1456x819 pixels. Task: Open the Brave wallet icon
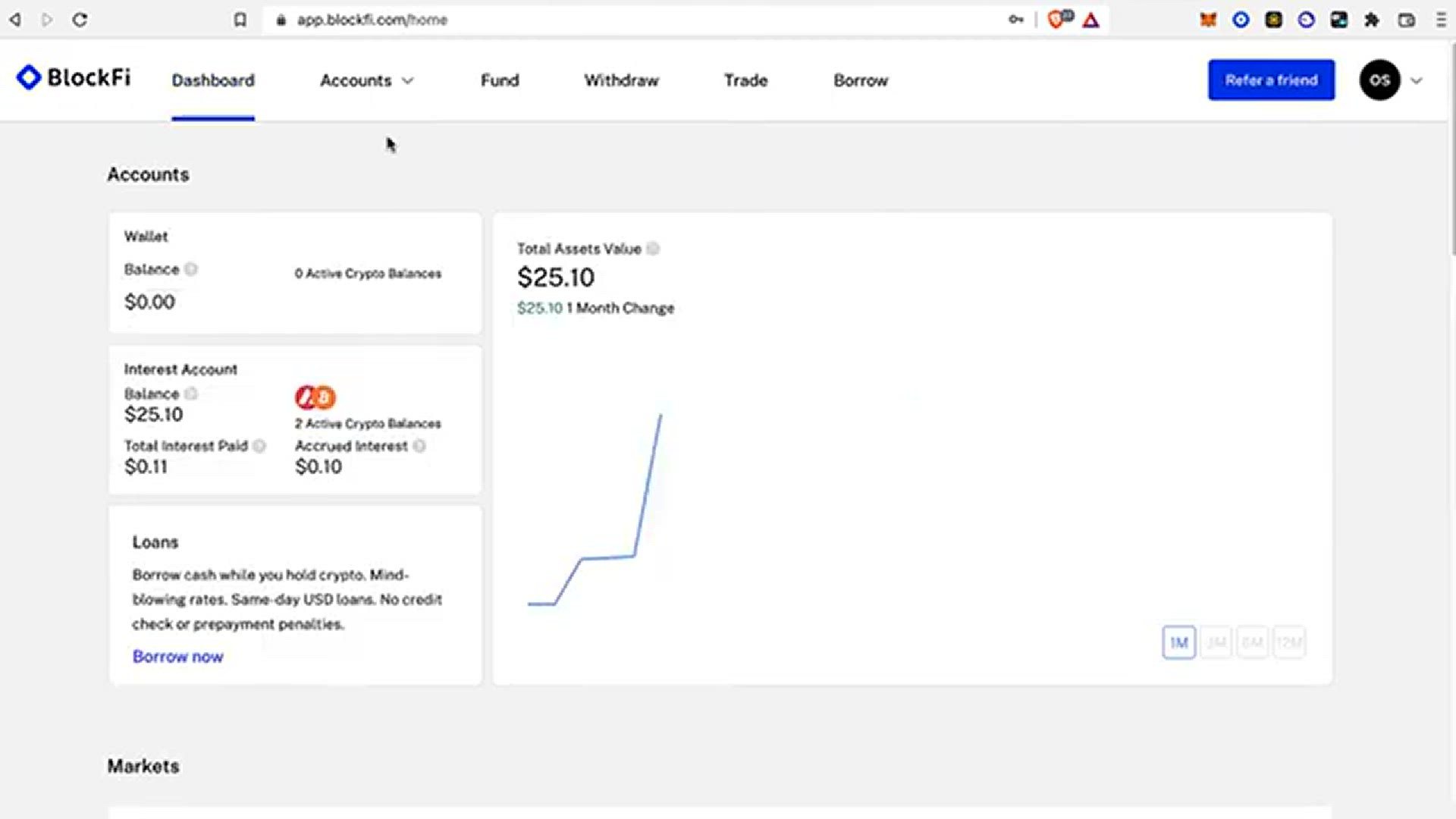point(1407,20)
